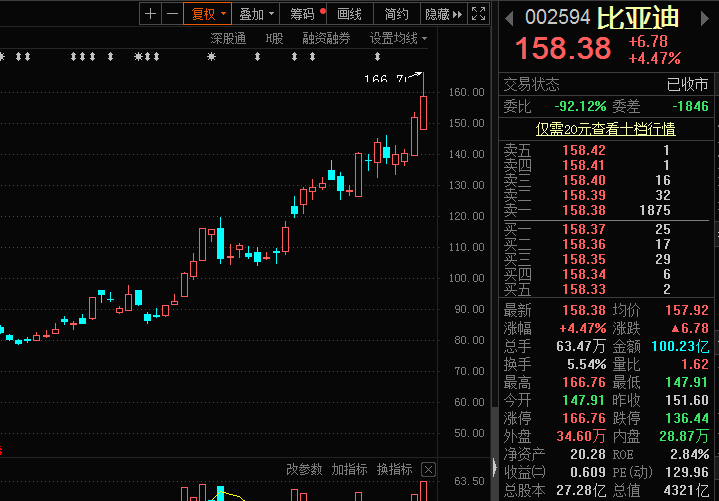Click the 比亚迪 stock name title
Screen dimensions: 719x501
(x=639, y=18)
